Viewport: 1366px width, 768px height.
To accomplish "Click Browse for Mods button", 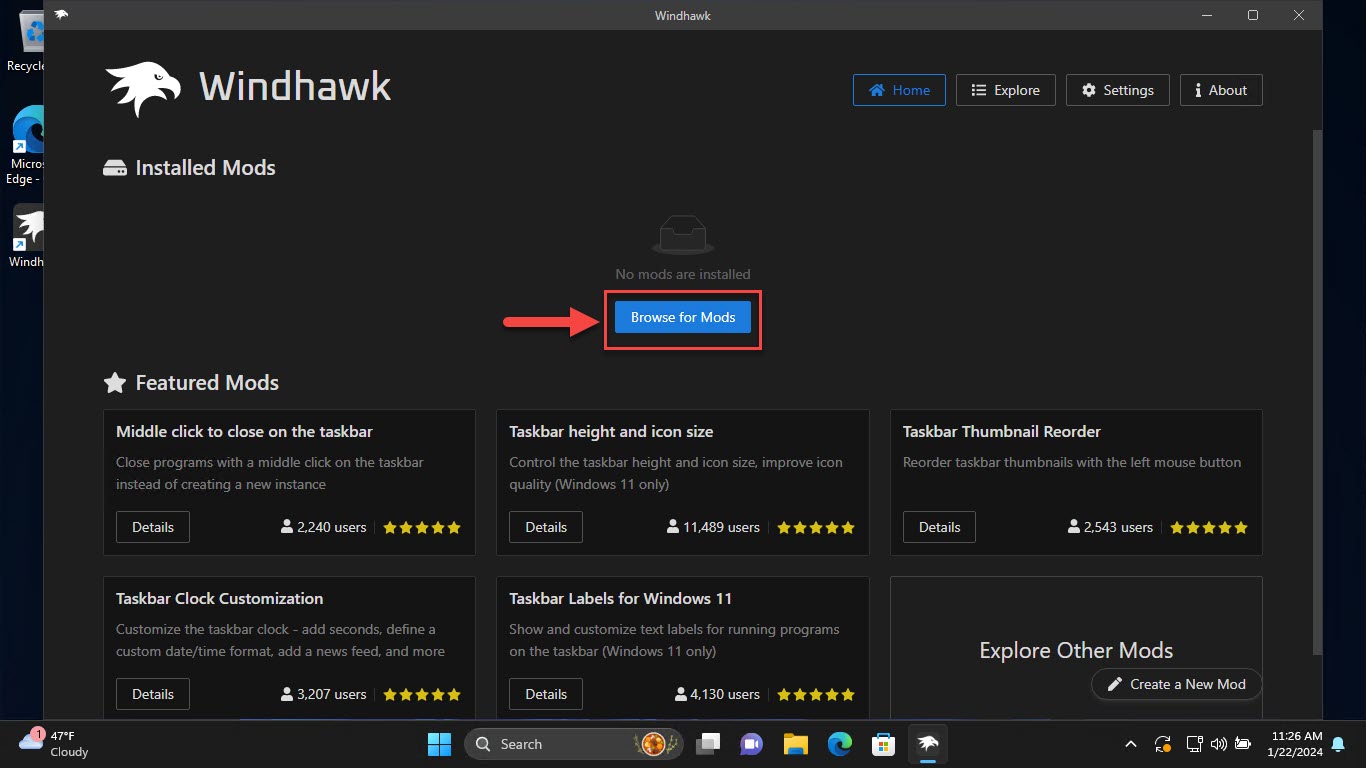I will coord(683,317).
